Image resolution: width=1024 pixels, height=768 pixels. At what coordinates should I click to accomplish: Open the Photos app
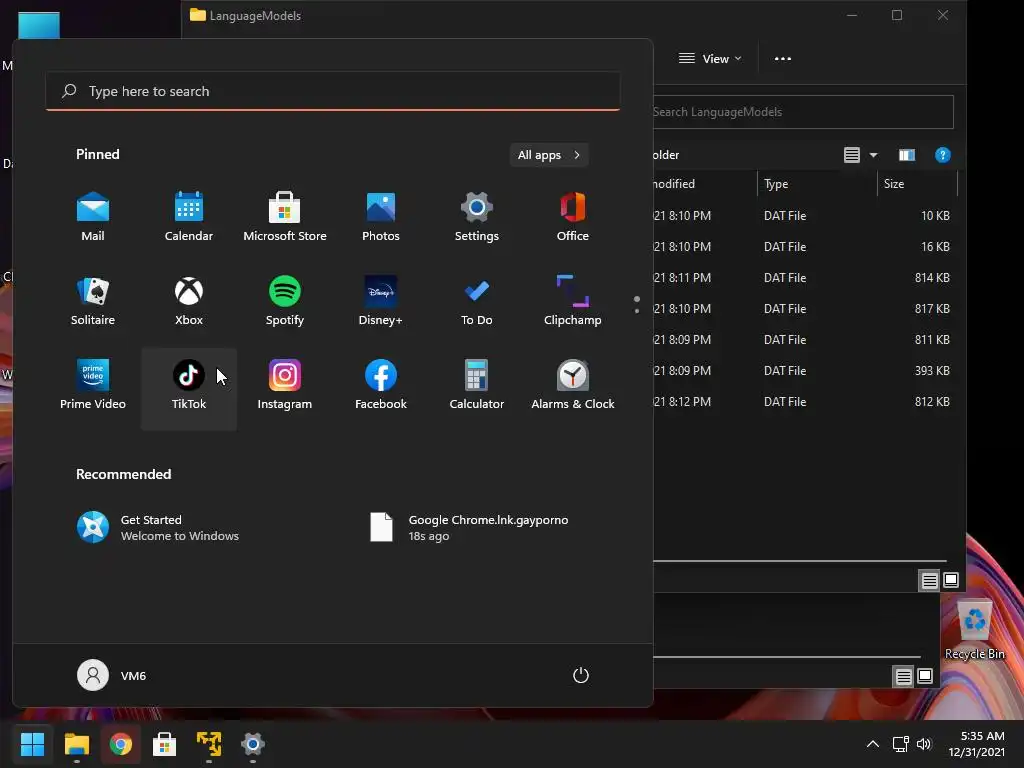(381, 217)
